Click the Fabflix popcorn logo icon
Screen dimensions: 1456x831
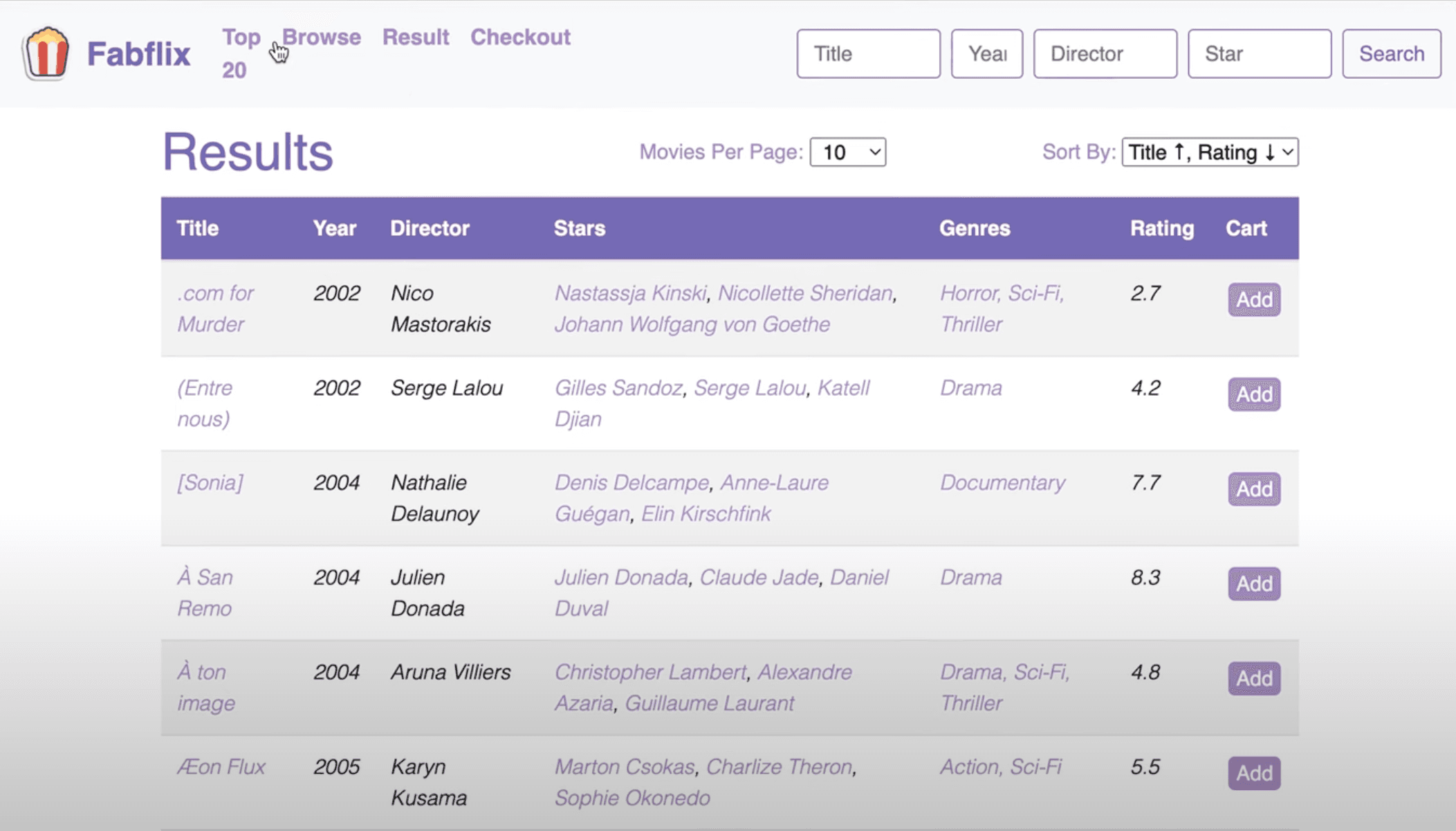(46, 53)
